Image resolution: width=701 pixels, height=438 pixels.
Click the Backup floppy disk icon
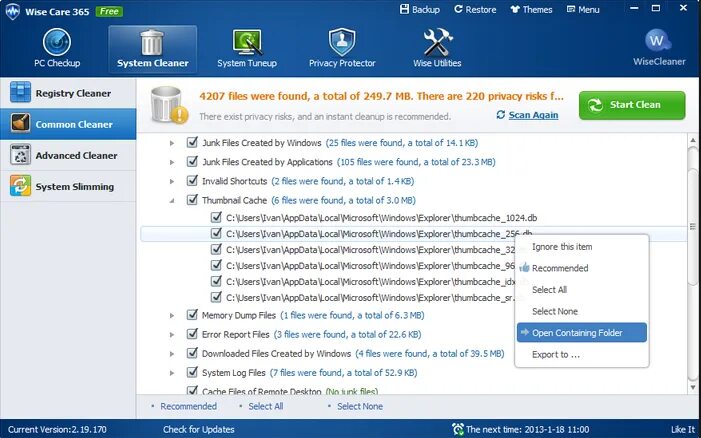pyautogui.click(x=404, y=9)
